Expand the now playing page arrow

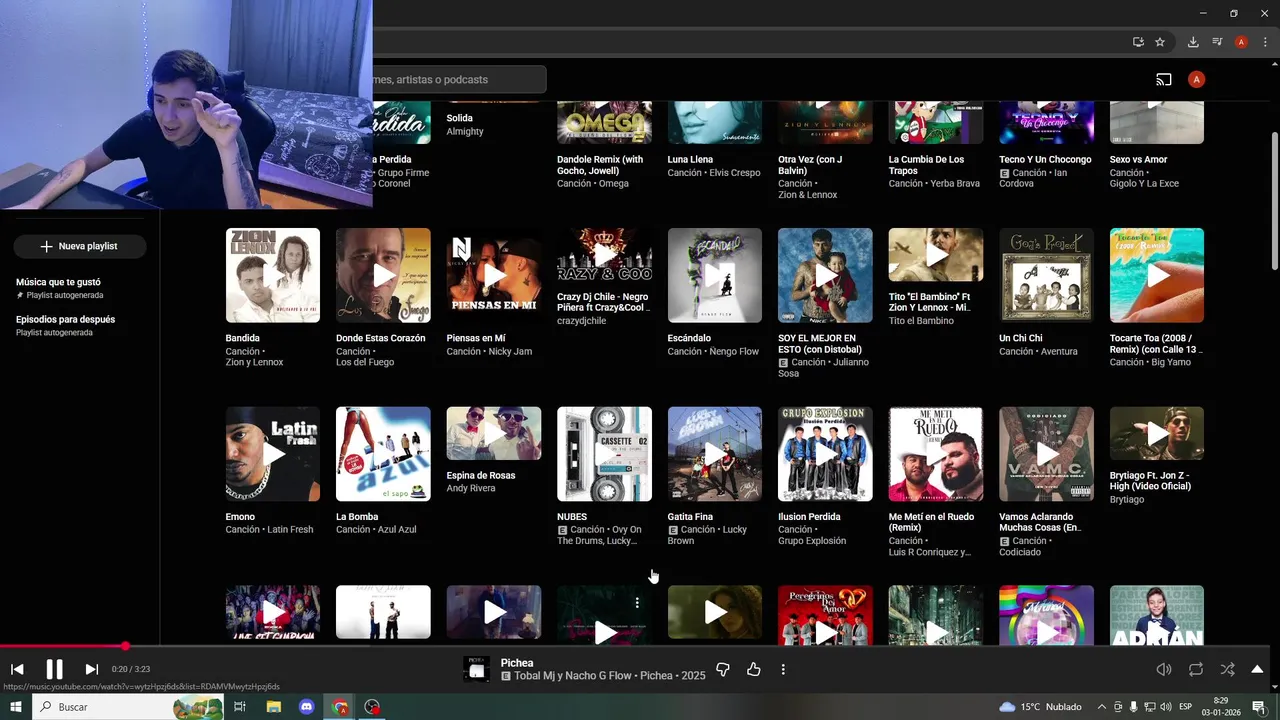point(1257,669)
